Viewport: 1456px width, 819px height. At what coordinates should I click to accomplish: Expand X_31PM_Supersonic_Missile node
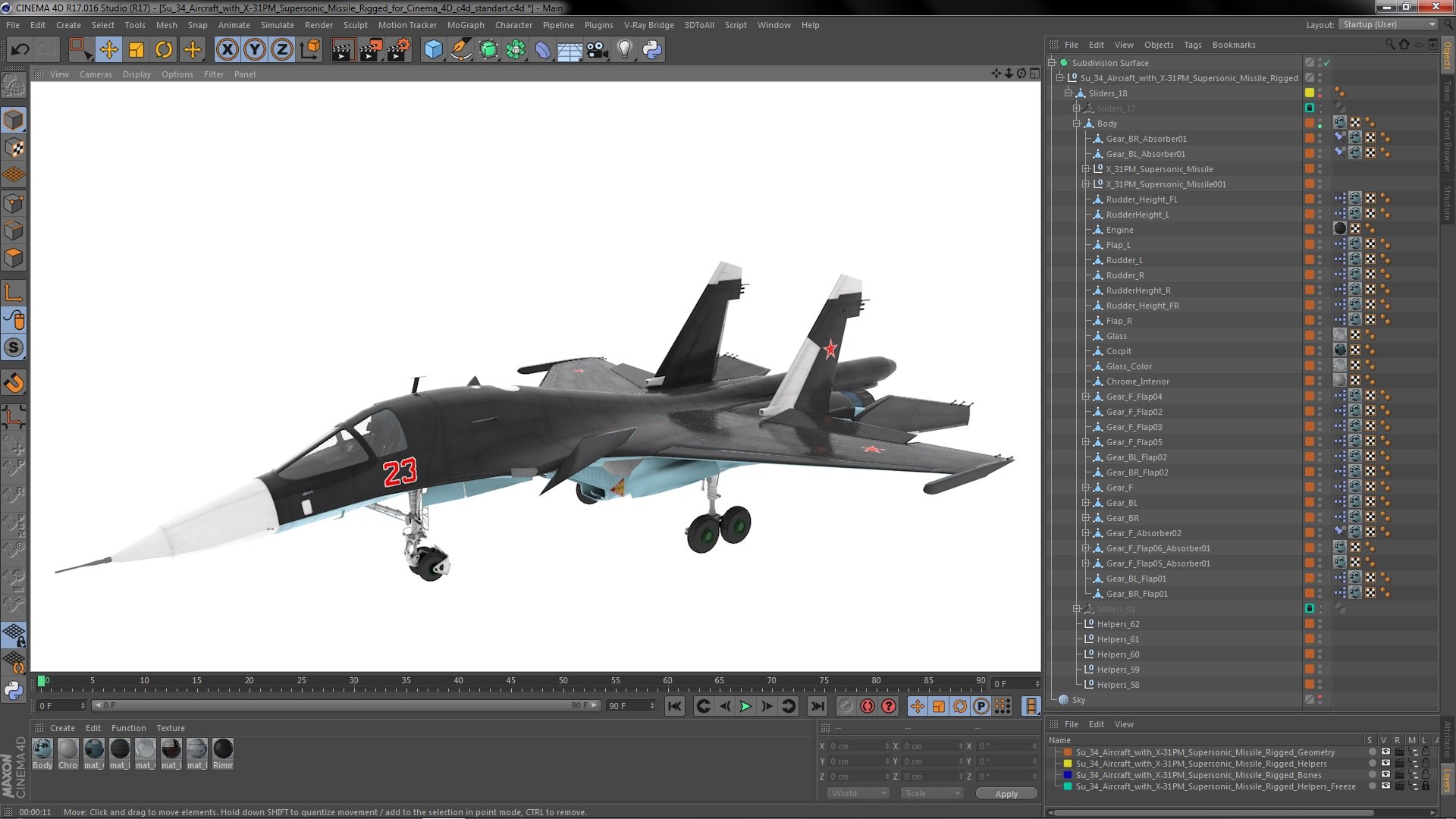[x=1085, y=169]
